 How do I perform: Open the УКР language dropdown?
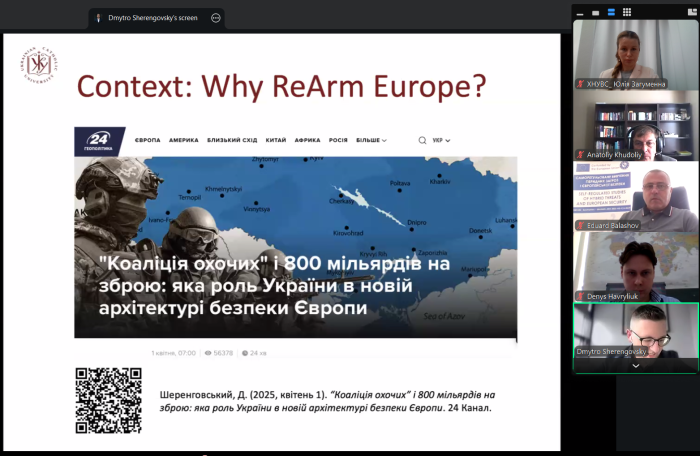click(x=441, y=140)
